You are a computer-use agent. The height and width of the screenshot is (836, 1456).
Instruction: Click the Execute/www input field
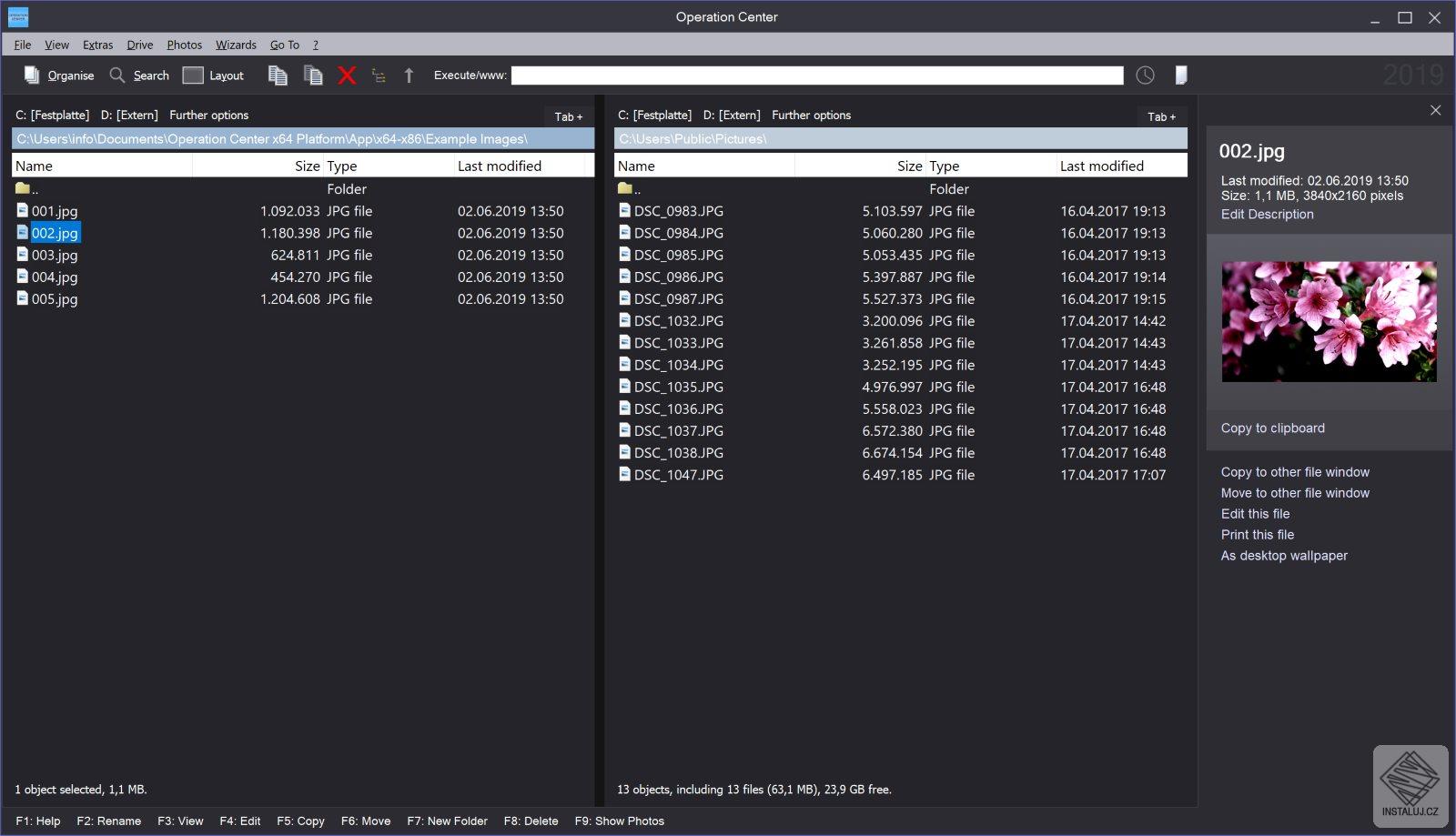(x=817, y=76)
